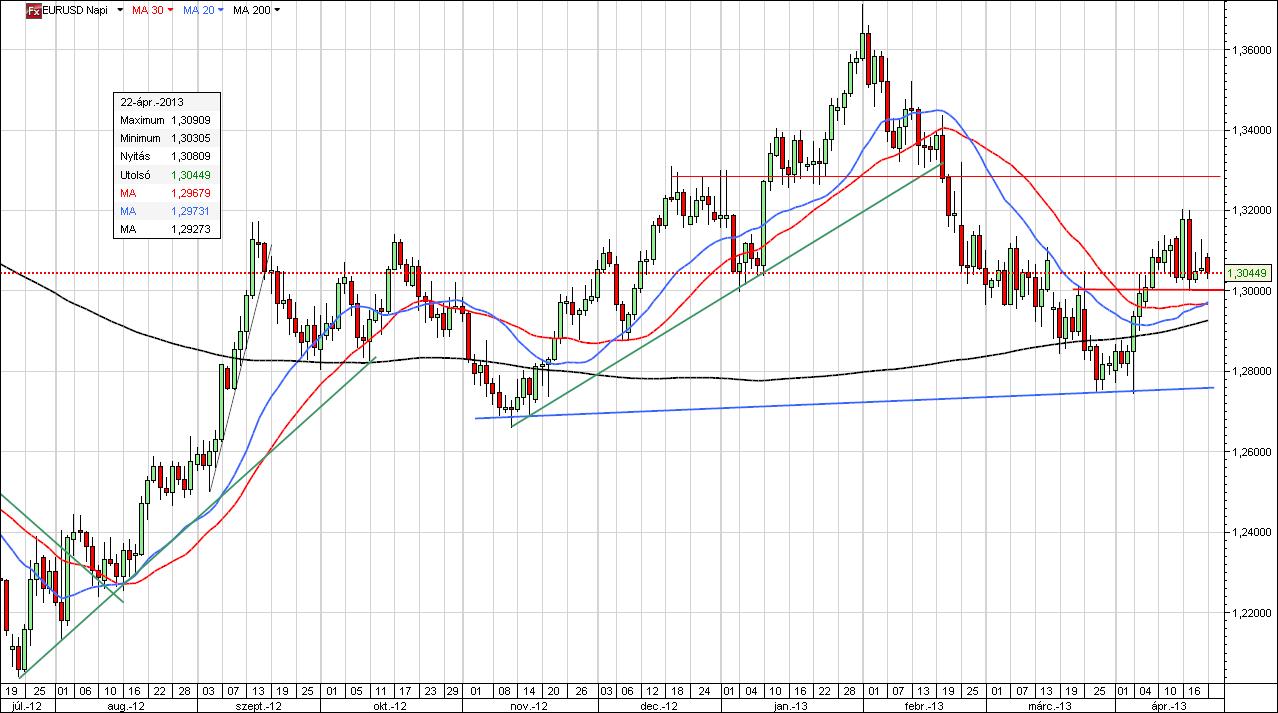The image size is (1278, 713).
Task: Click the 22-ápr.-2013 date in data box
Action: tap(152, 102)
